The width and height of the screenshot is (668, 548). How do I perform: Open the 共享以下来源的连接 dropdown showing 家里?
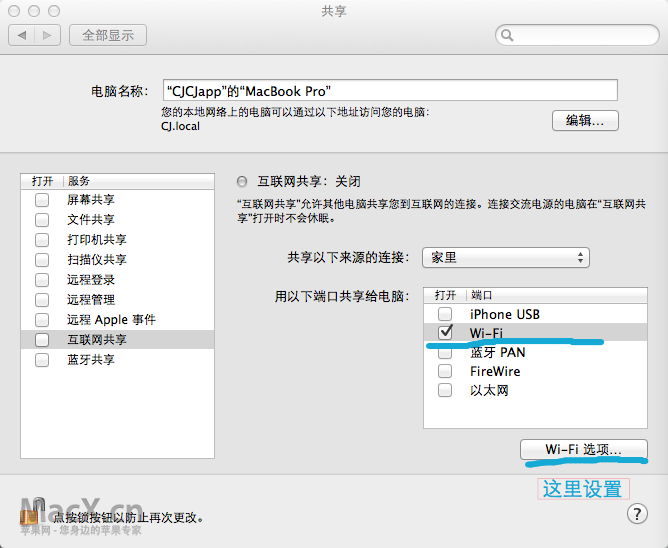tap(506, 257)
